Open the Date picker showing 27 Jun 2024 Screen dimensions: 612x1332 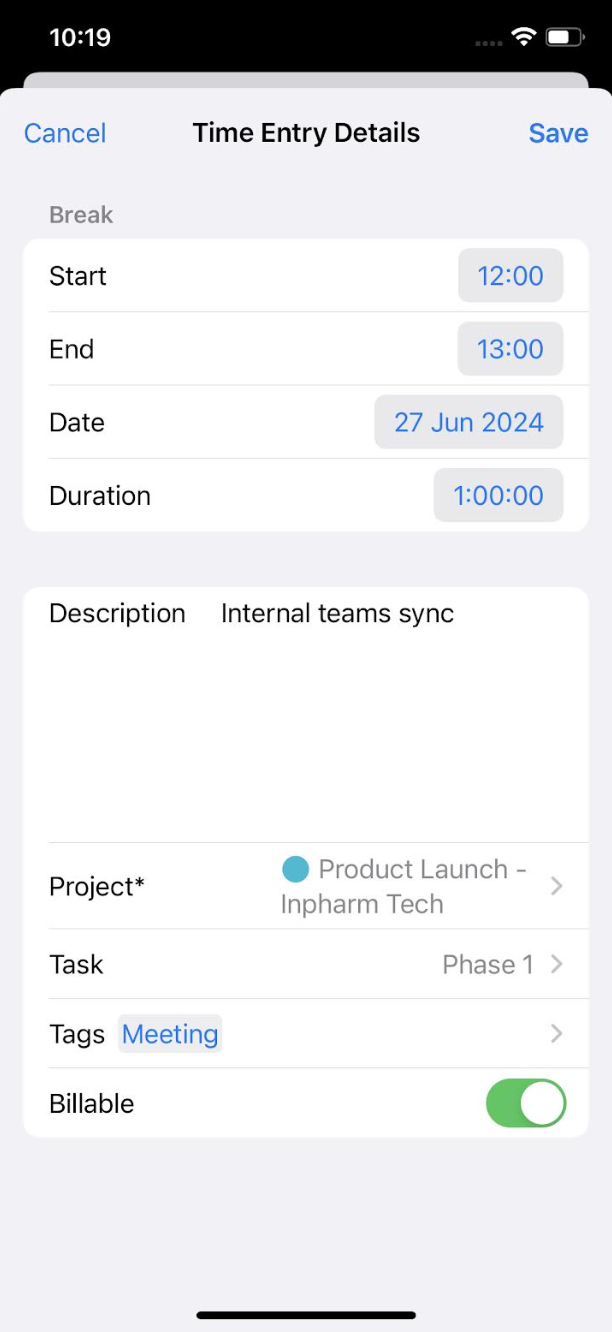[468, 422]
